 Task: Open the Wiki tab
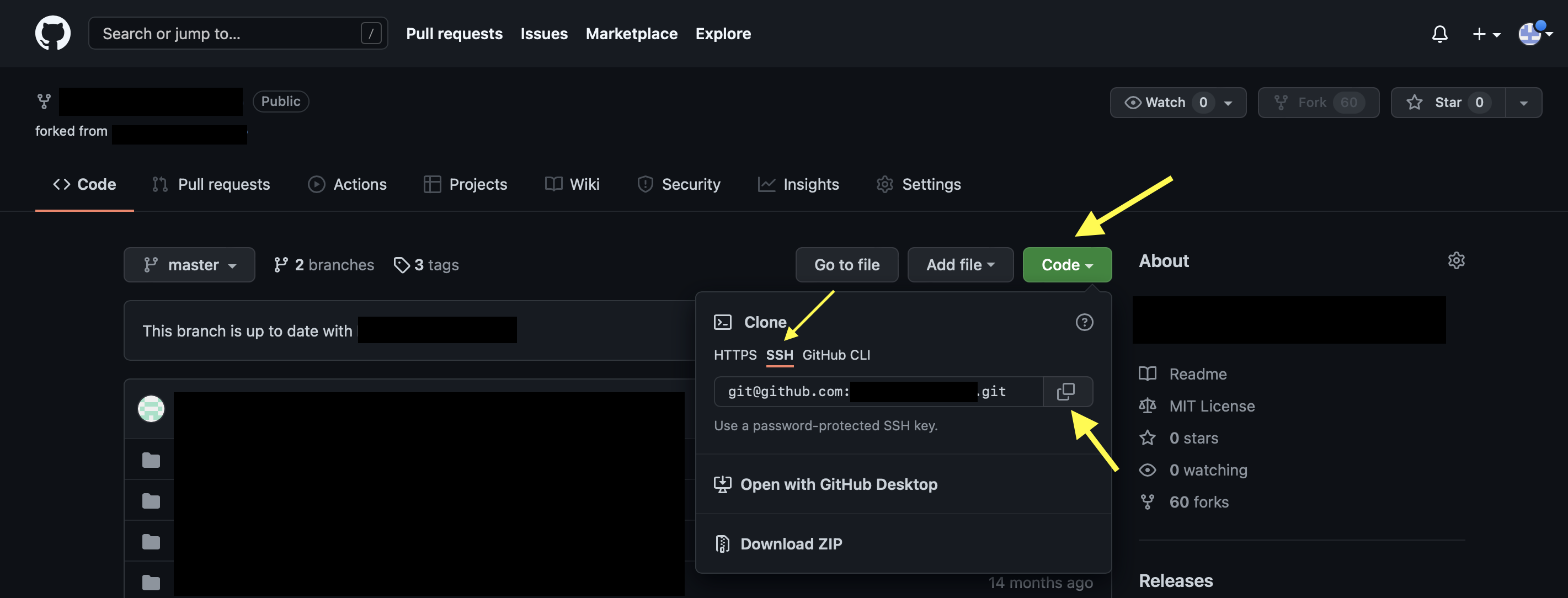(x=572, y=184)
